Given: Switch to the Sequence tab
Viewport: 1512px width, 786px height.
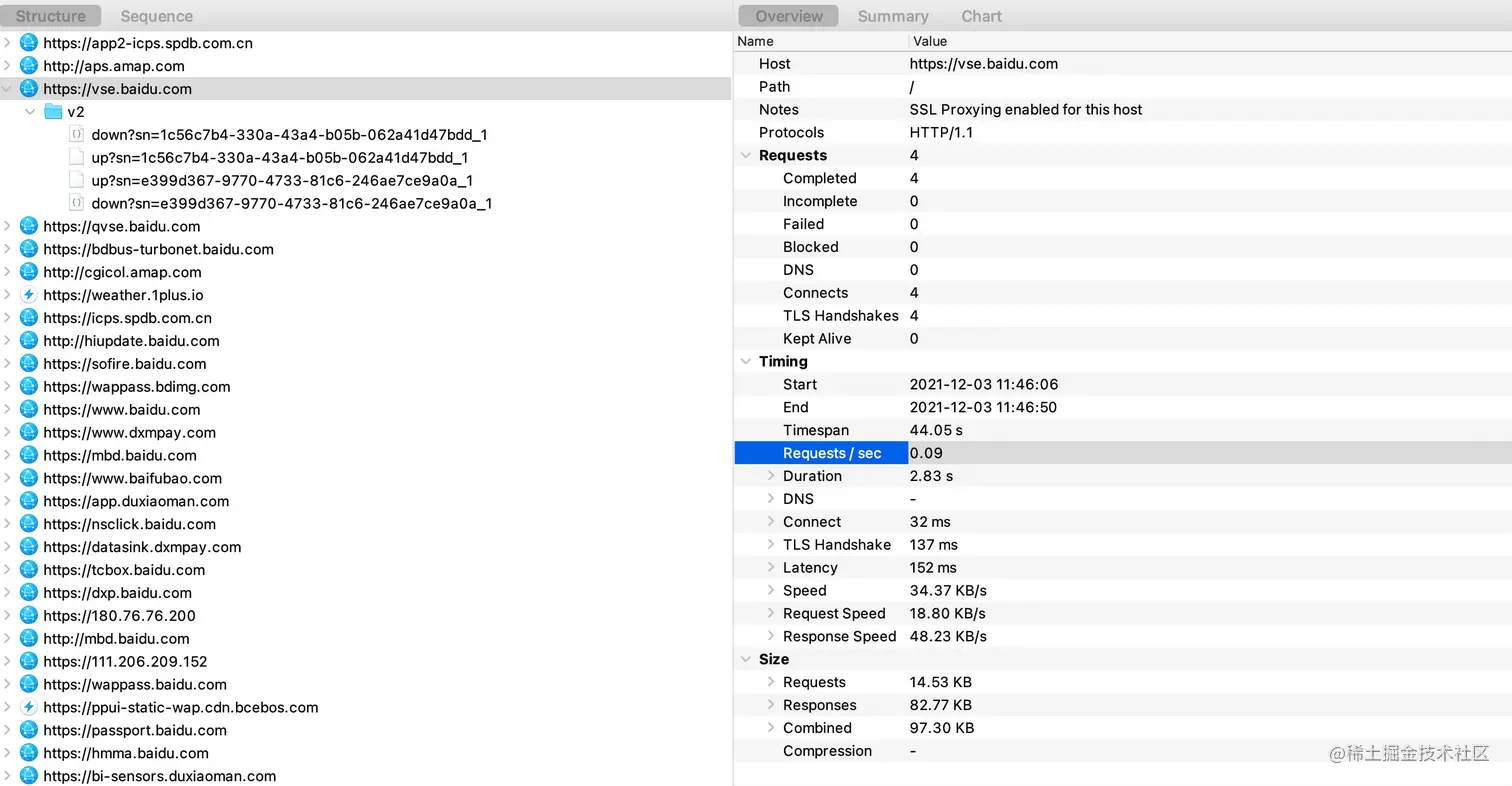Looking at the screenshot, I should pos(156,16).
